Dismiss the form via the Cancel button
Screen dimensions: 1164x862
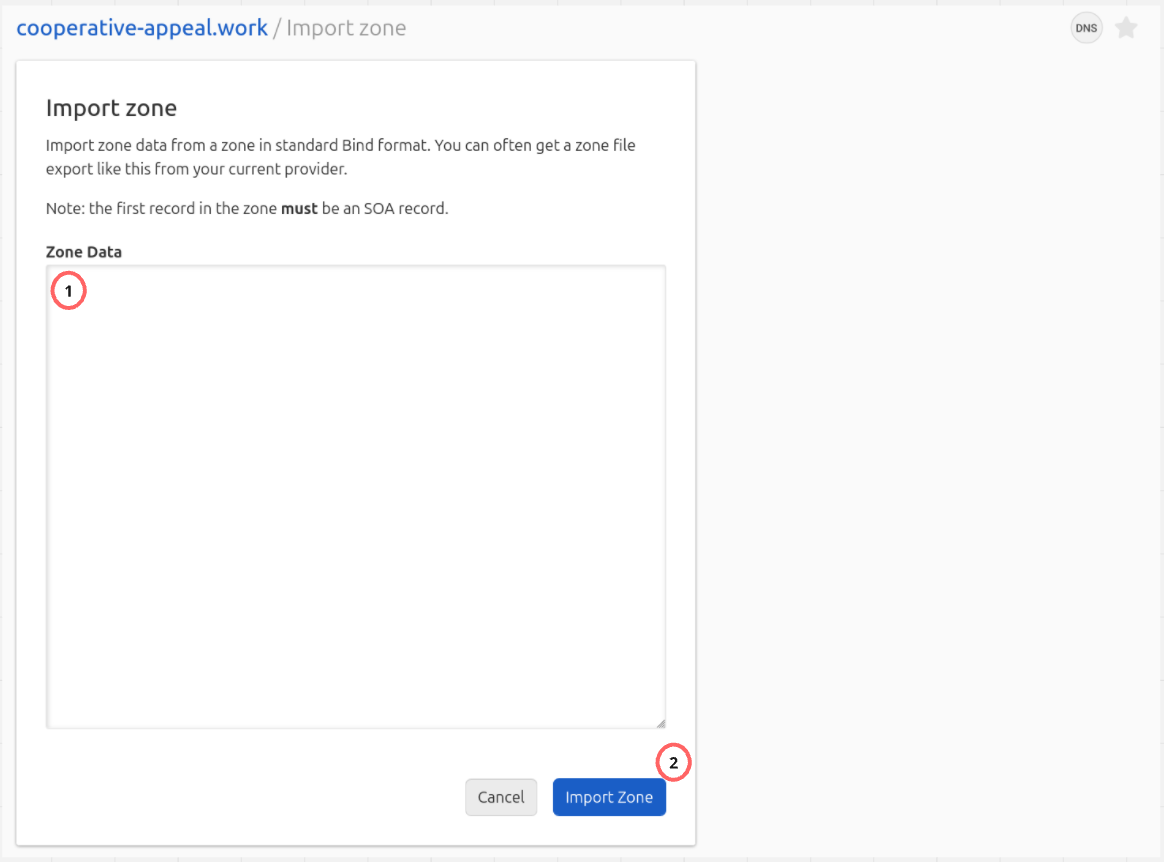click(501, 797)
